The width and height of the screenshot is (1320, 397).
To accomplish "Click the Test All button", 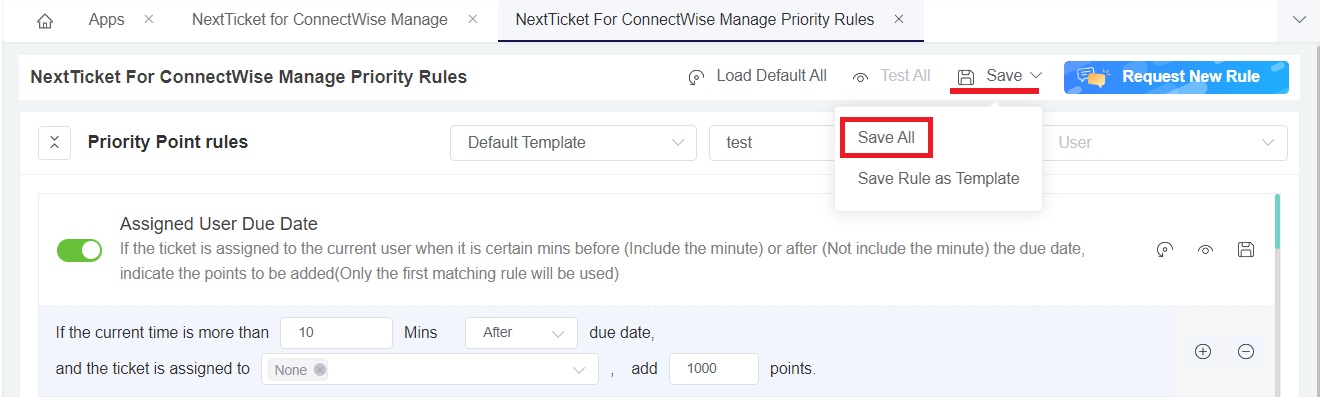I will 891,76.
